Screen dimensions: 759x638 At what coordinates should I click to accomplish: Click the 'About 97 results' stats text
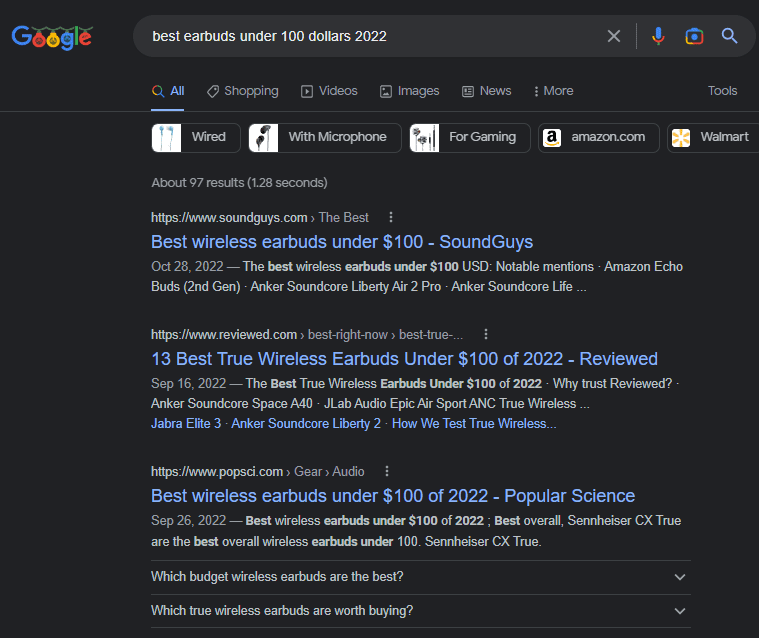click(239, 182)
